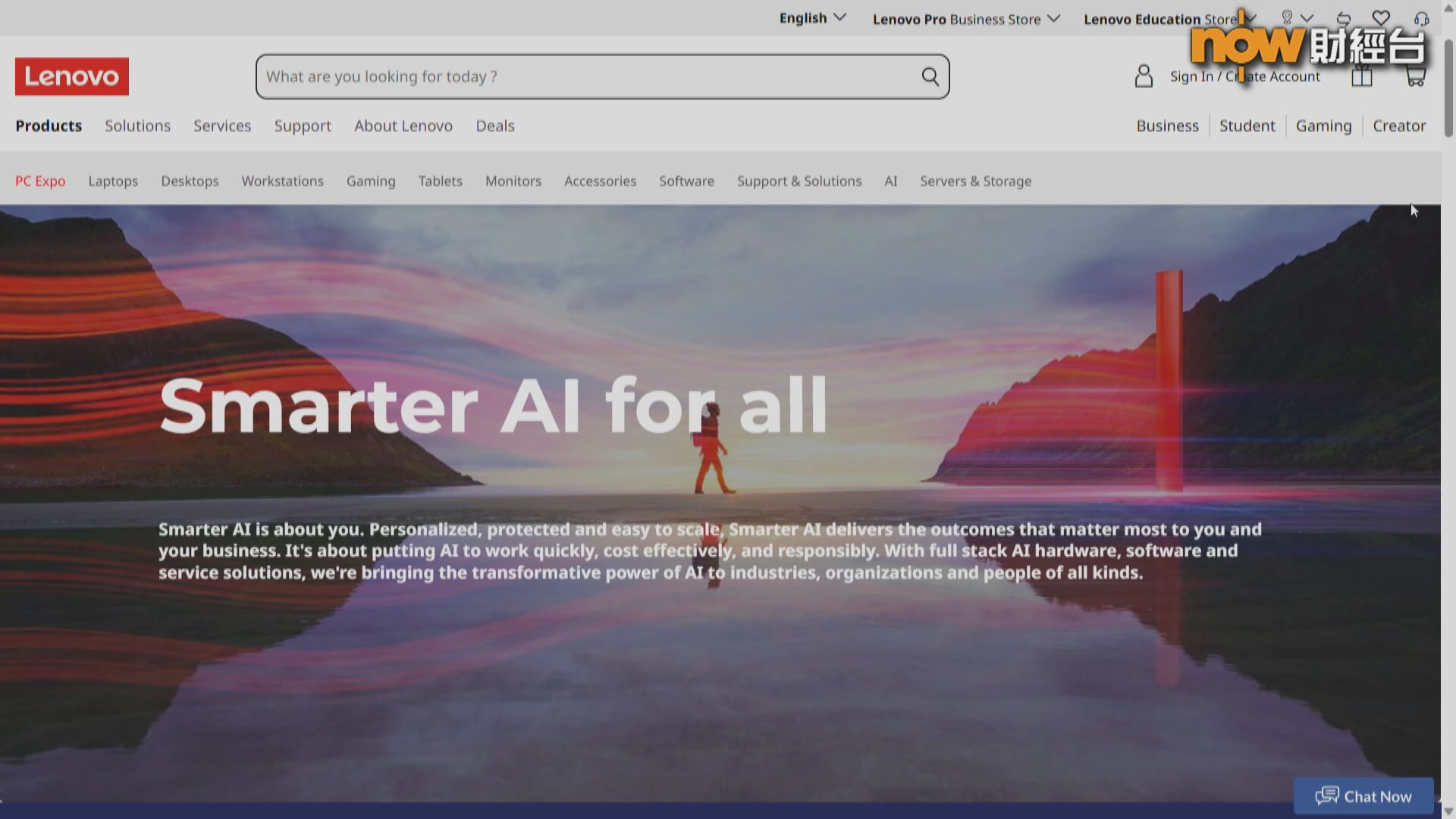
Task: Expand the Lenovo Education Store dropdown
Action: [1170, 19]
